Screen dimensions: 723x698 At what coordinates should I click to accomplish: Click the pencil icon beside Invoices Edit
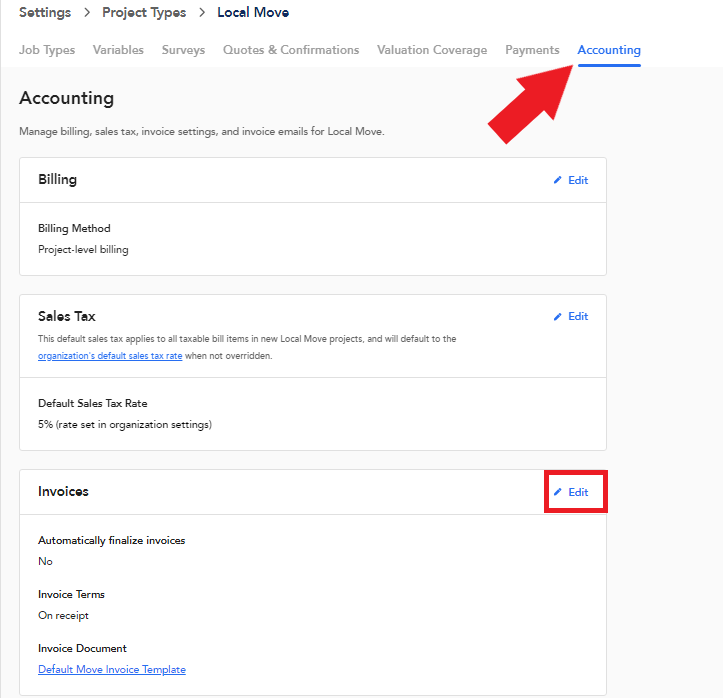[x=557, y=492]
